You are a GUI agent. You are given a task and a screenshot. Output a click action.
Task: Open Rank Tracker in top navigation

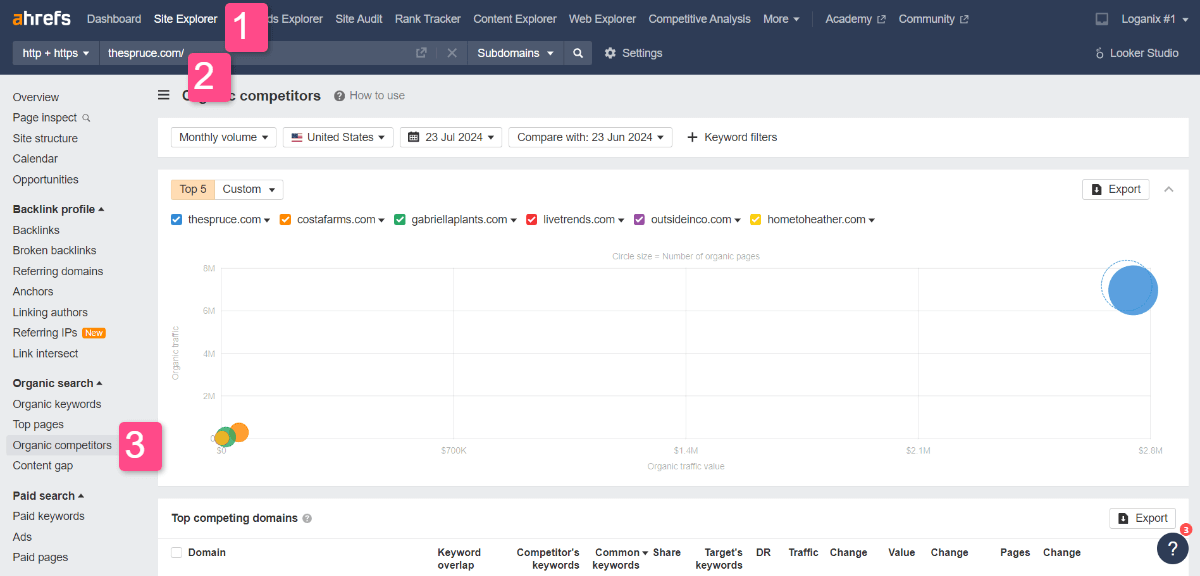(428, 19)
